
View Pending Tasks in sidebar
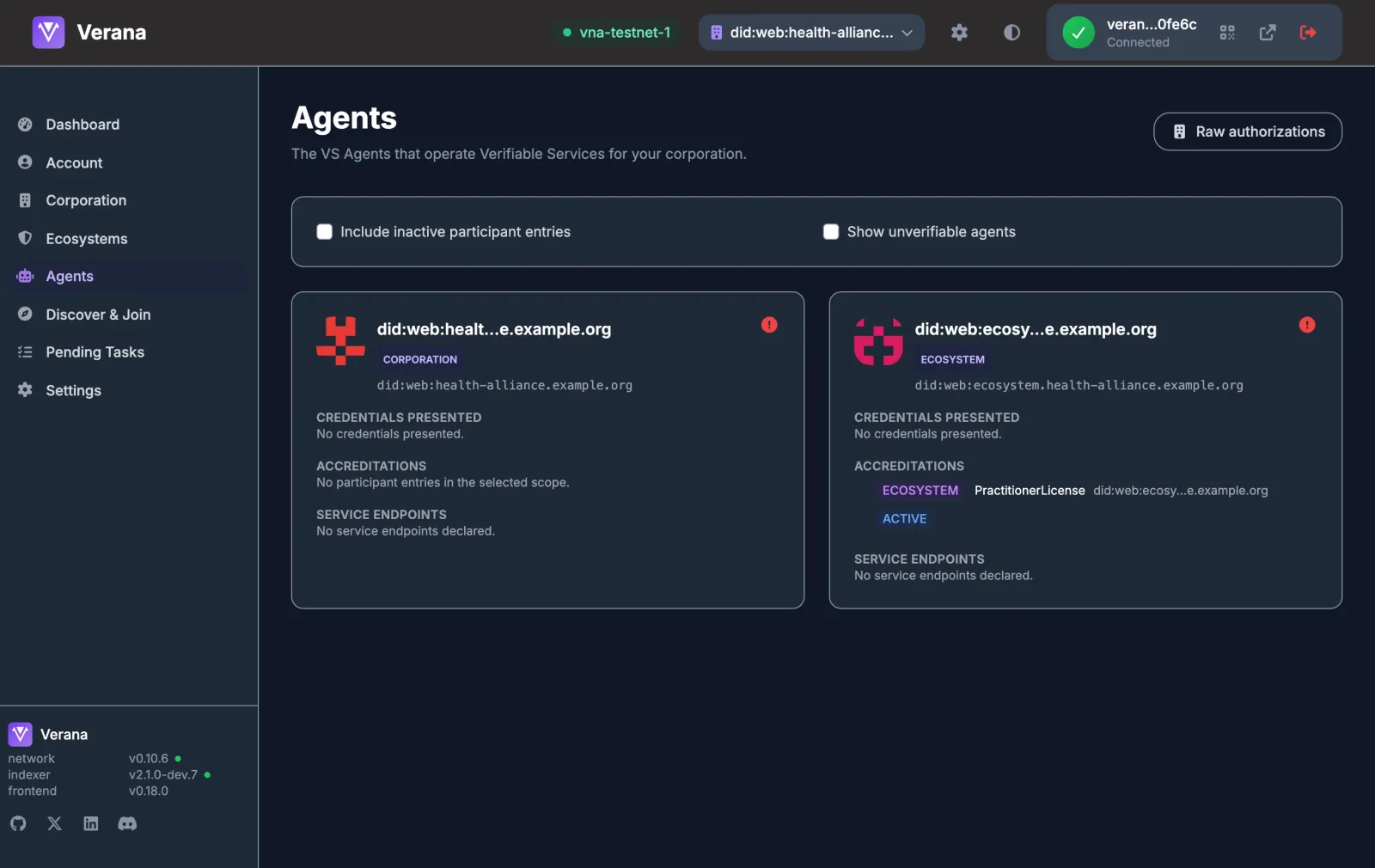[x=95, y=352]
